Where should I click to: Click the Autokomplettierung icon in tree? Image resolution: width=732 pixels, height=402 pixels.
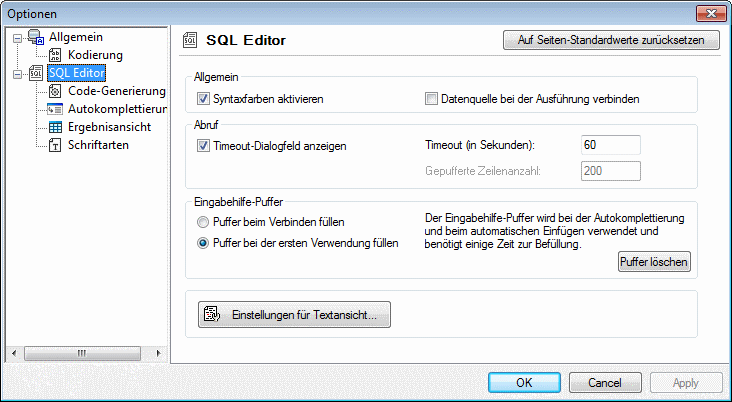(x=56, y=109)
